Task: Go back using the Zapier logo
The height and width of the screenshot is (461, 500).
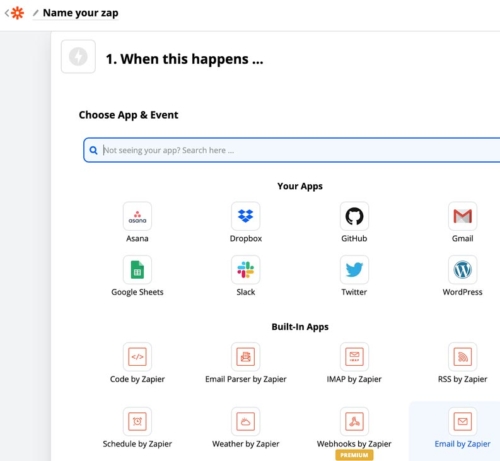Action: pos(17,13)
